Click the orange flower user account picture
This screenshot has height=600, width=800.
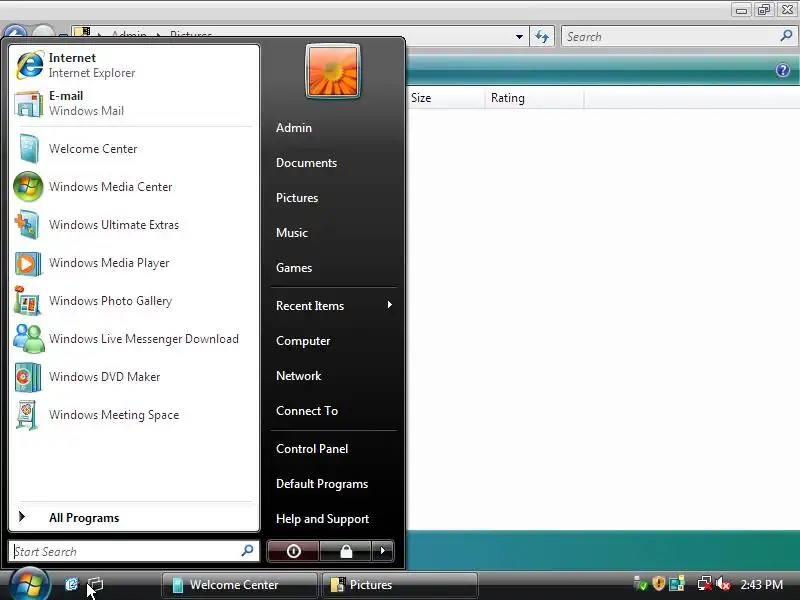point(333,71)
